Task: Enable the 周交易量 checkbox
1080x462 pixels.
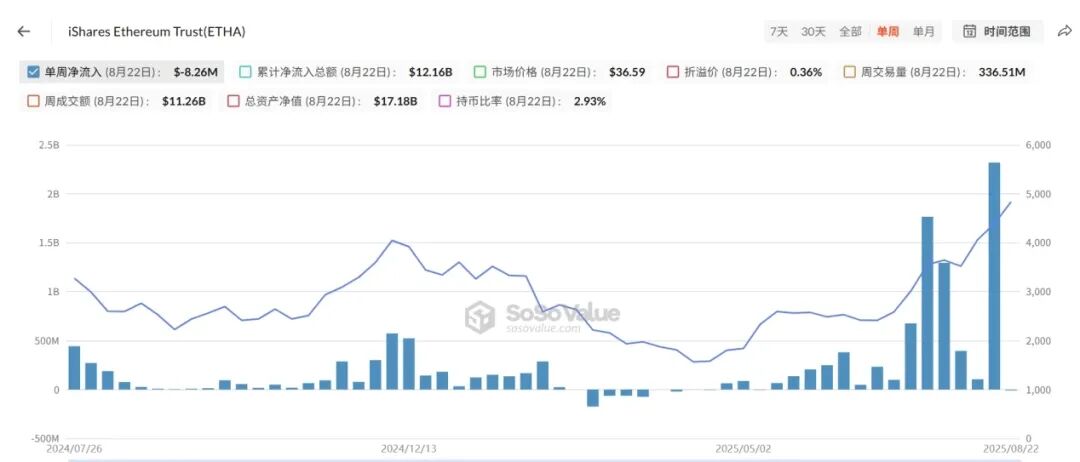Action: pos(849,72)
